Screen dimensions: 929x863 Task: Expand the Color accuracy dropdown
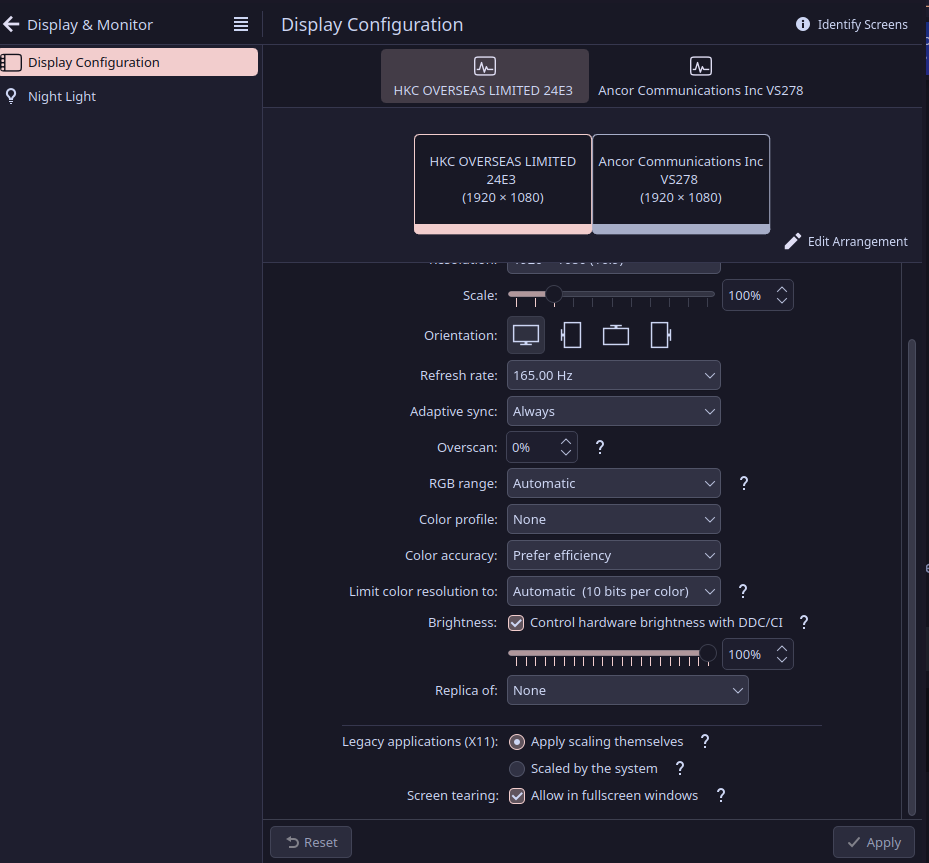[x=614, y=555]
